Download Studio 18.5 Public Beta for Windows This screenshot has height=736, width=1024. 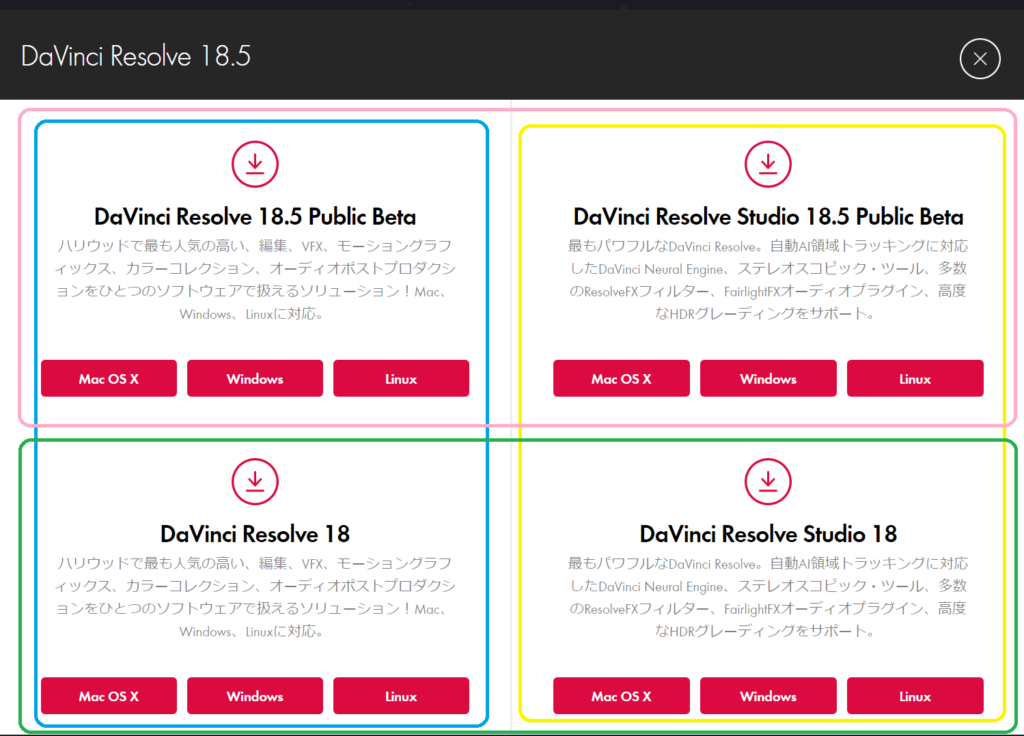768,378
